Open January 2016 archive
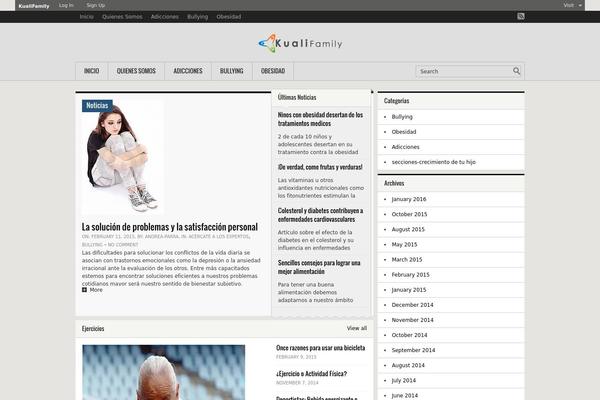 point(409,199)
